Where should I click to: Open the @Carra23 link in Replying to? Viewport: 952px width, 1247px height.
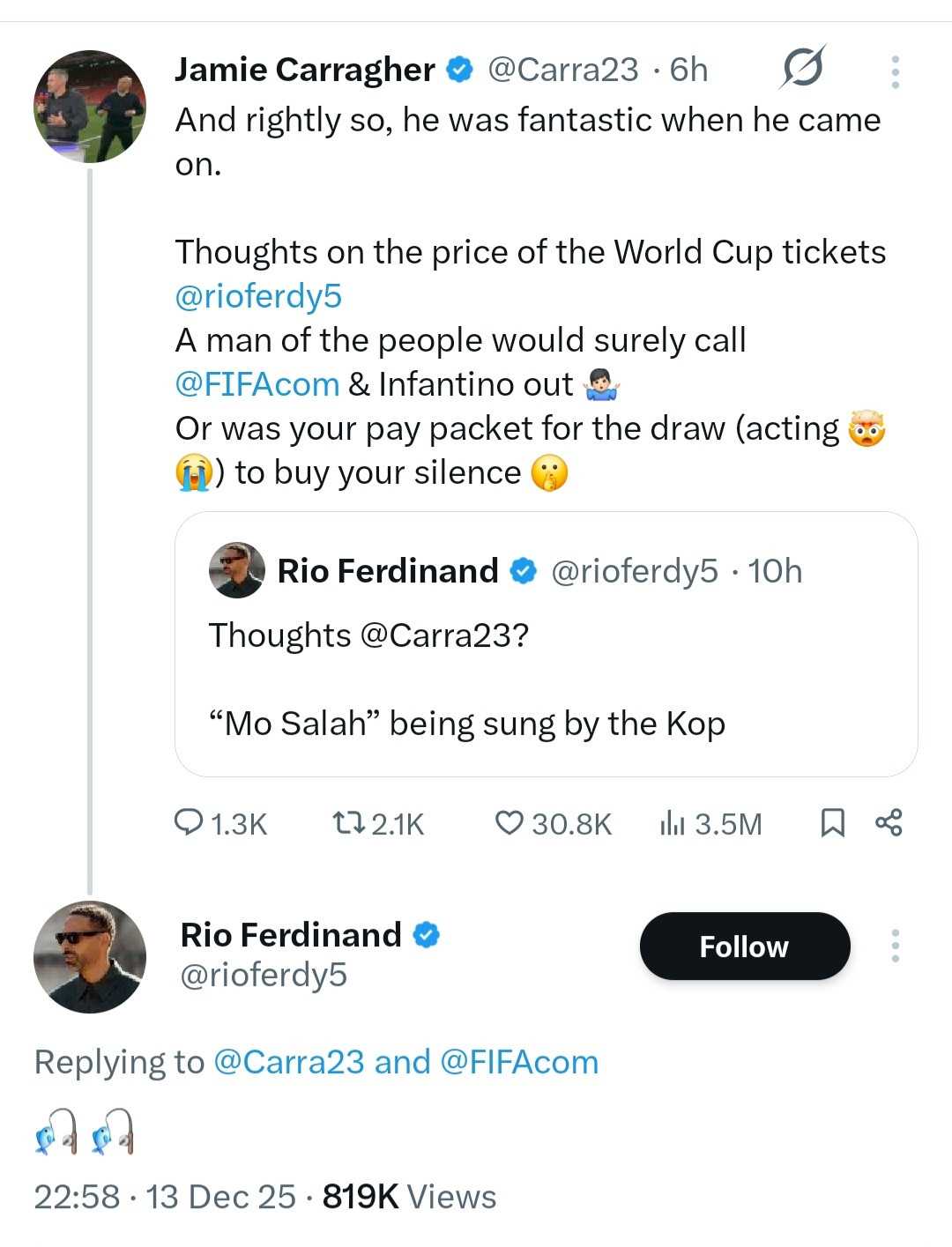tap(288, 1062)
